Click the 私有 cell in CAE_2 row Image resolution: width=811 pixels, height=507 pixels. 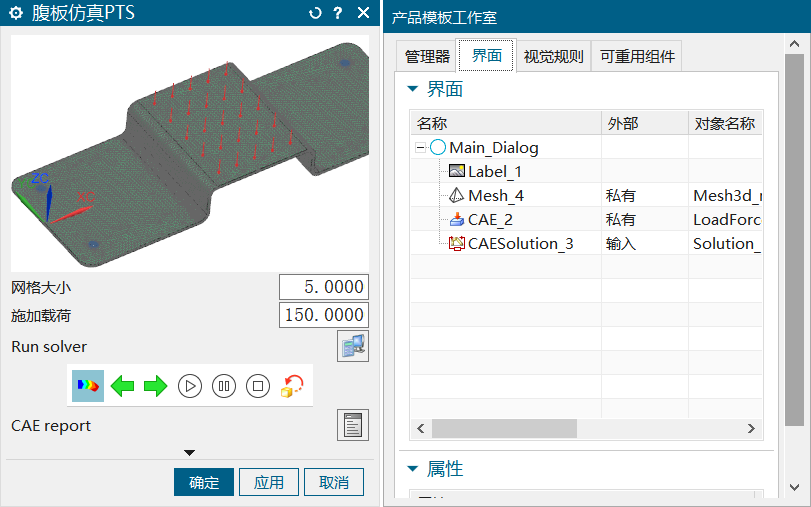click(x=645, y=219)
